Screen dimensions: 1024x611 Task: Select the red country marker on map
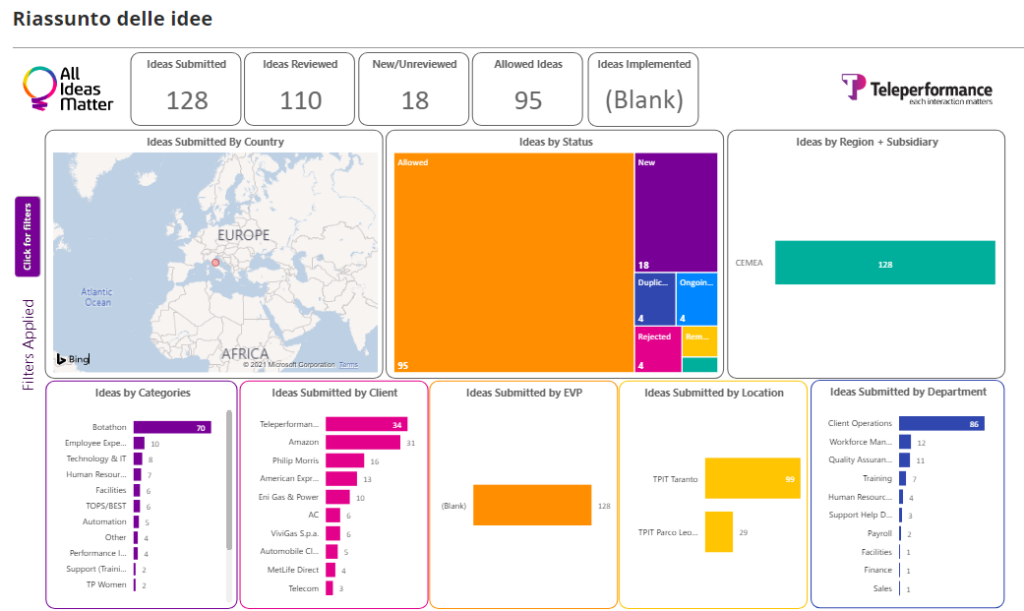coord(216,262)
